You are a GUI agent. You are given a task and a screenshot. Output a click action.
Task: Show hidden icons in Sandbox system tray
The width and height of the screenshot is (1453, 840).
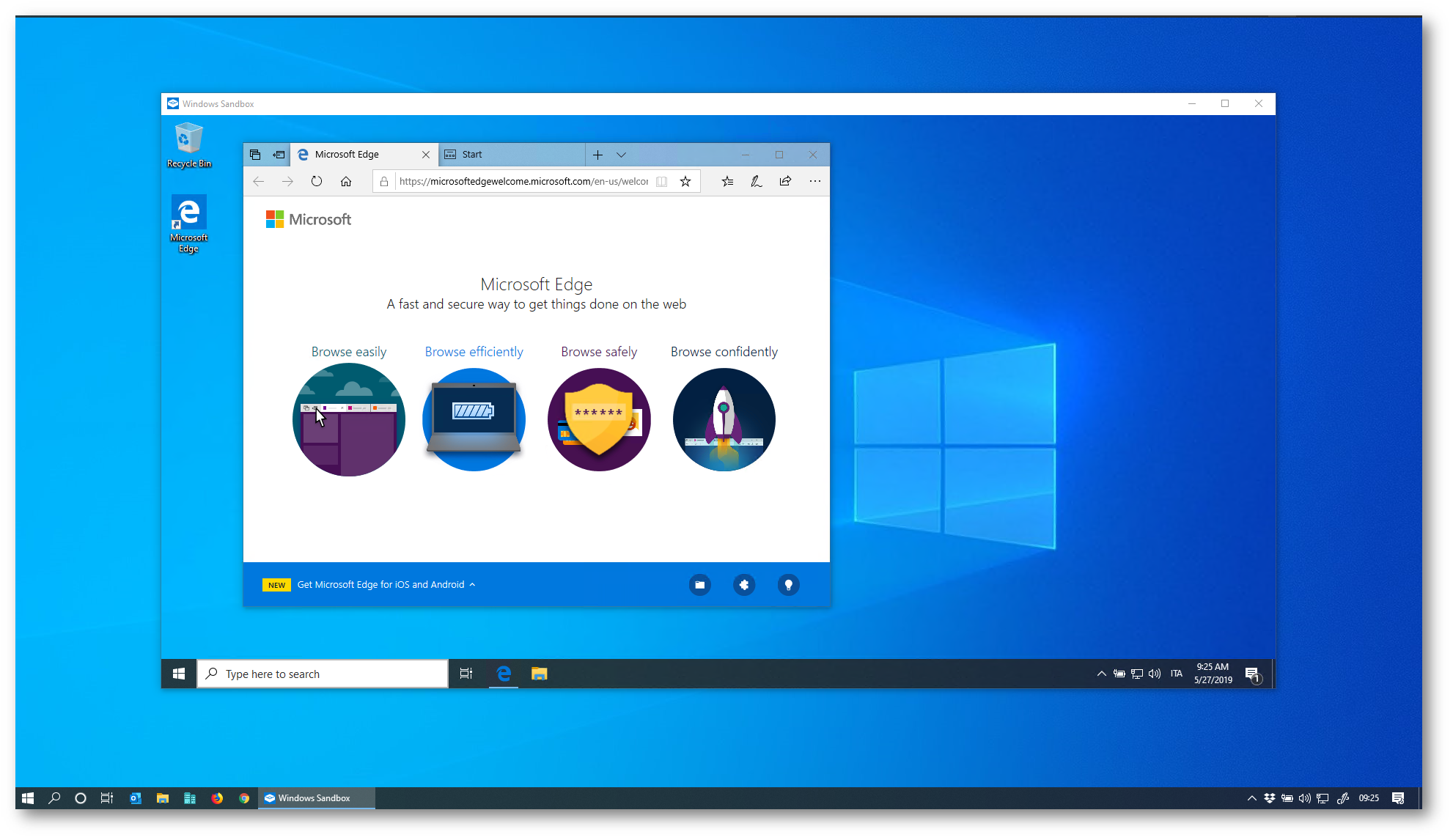pyautogui.click(x=1101, y=674)
